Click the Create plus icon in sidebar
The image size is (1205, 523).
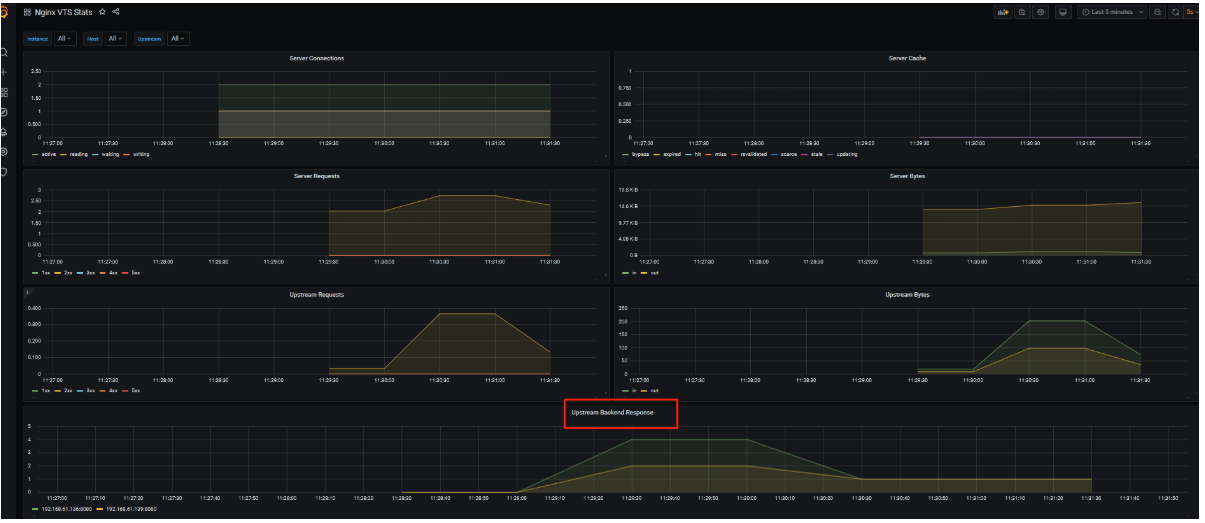[x=4, y=72]
